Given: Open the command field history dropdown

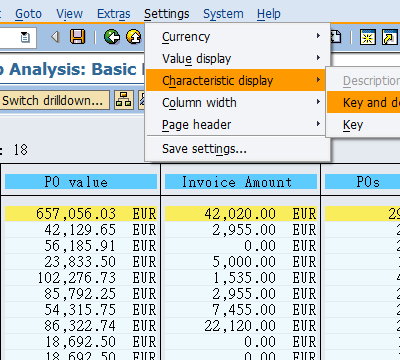Looking at the screenshot, I should [x=25, y=37].
